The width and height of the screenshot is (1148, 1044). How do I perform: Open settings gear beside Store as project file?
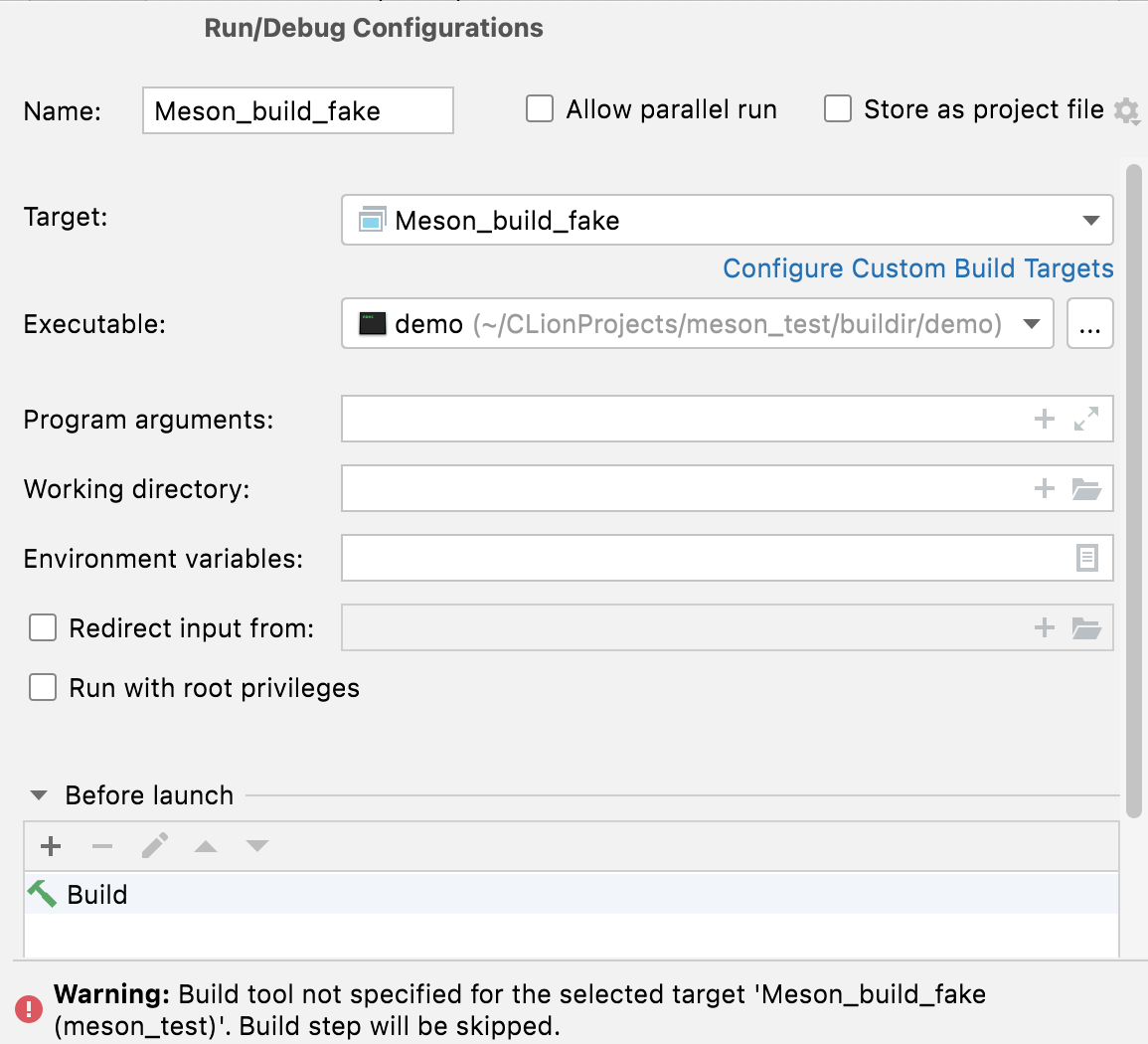click(1126, 110)
